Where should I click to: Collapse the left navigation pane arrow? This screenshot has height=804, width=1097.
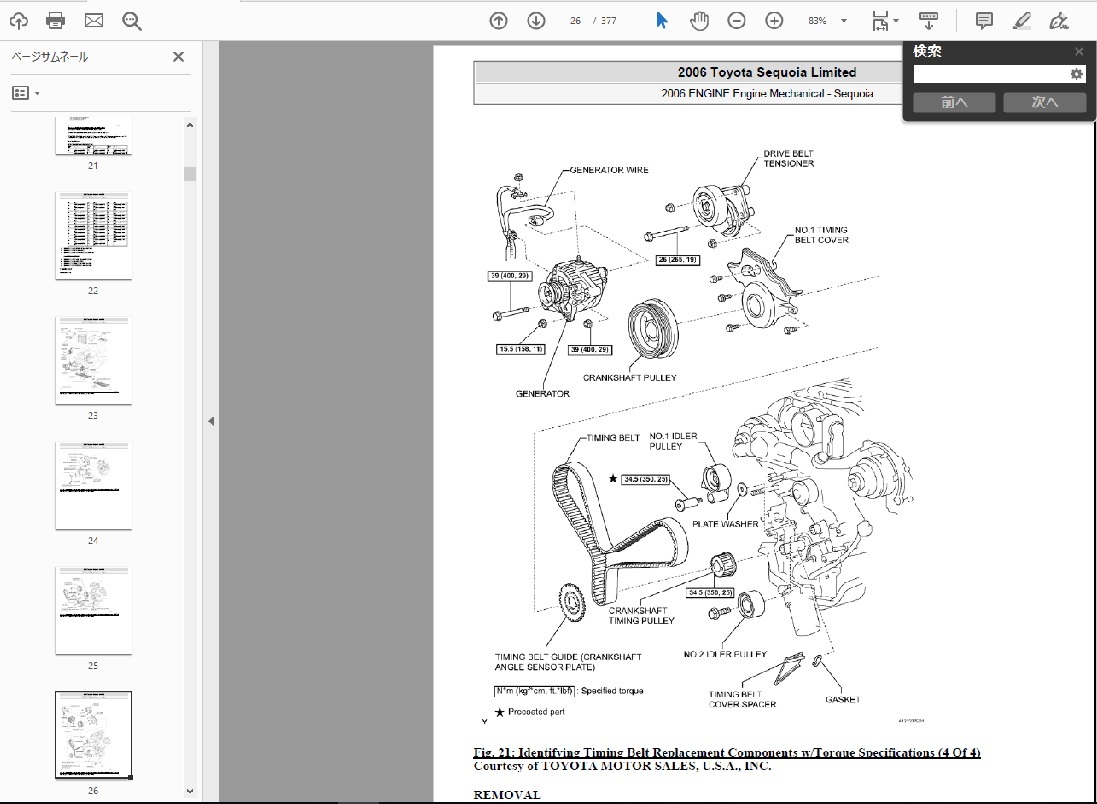tap(211, 421)
